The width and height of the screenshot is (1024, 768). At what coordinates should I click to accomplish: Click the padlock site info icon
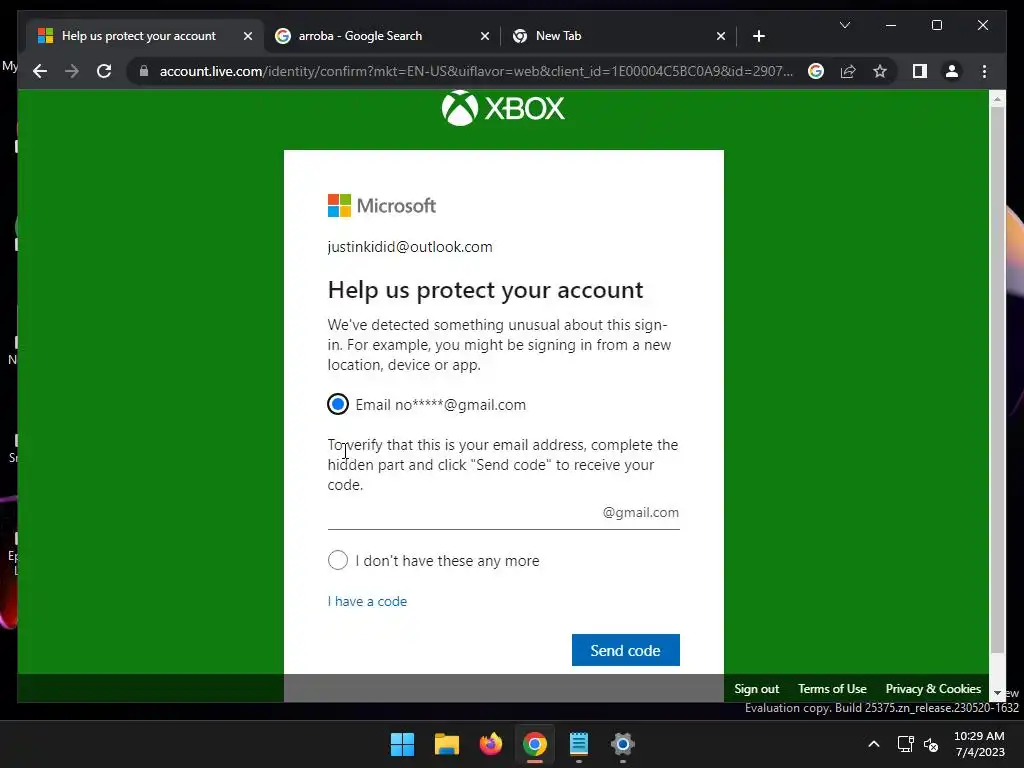pyautogui.click(x=144, y=71)
